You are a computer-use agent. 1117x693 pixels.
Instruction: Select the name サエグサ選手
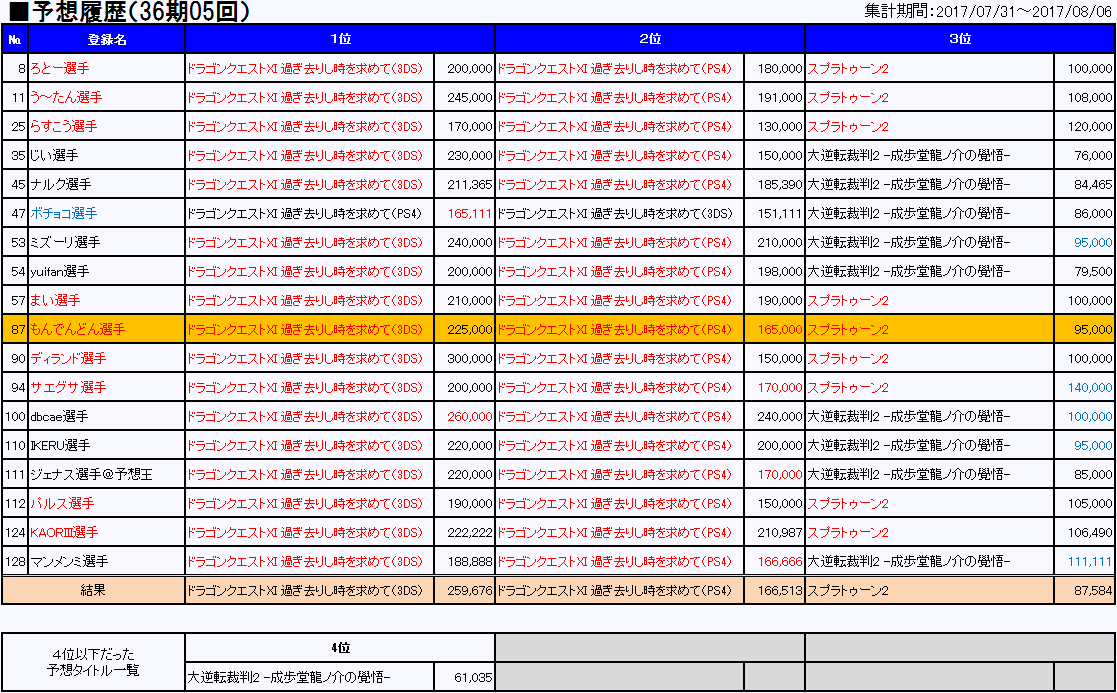(68, 387)
